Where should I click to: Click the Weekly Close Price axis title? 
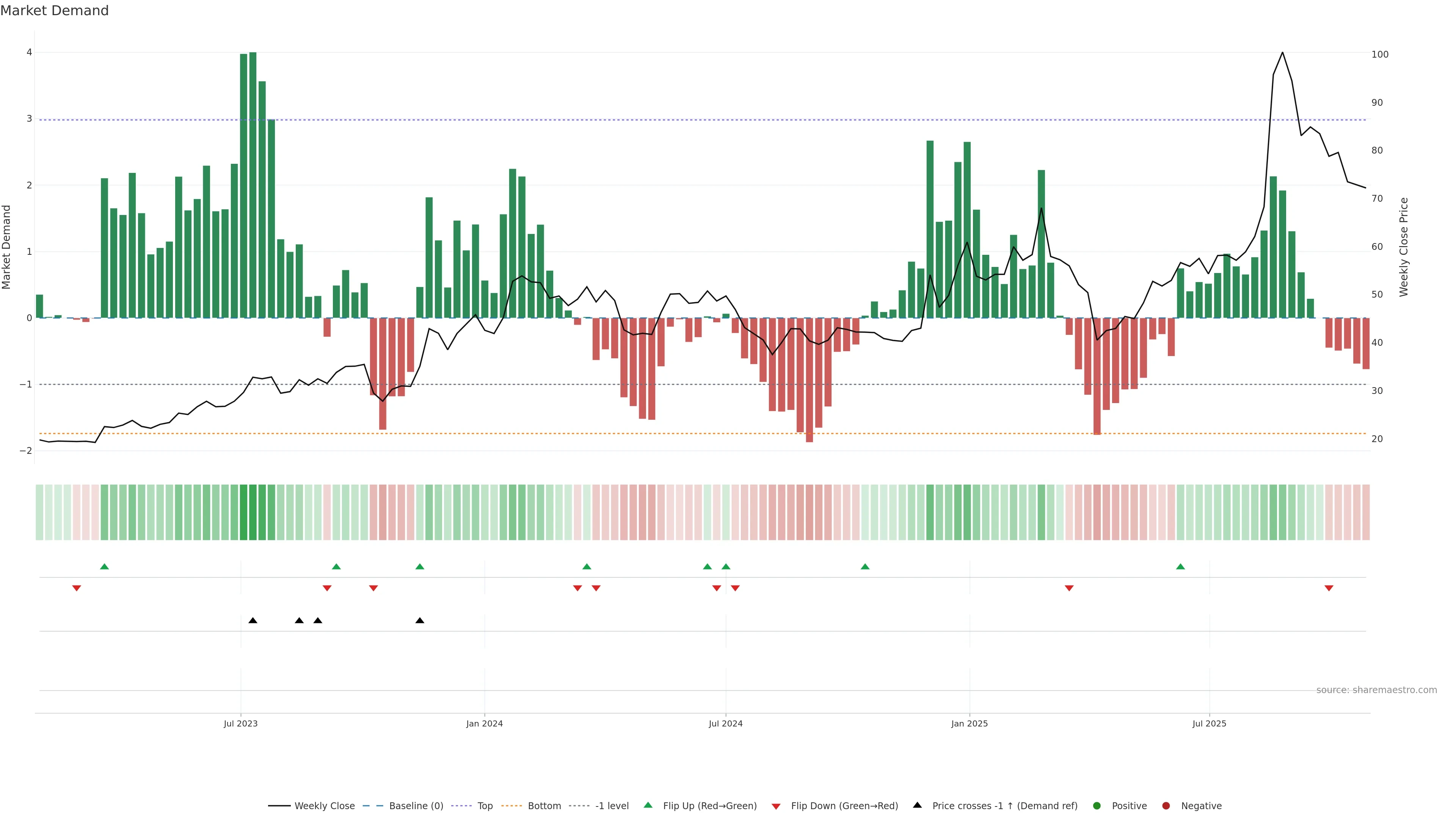[x=1403, y=247]
